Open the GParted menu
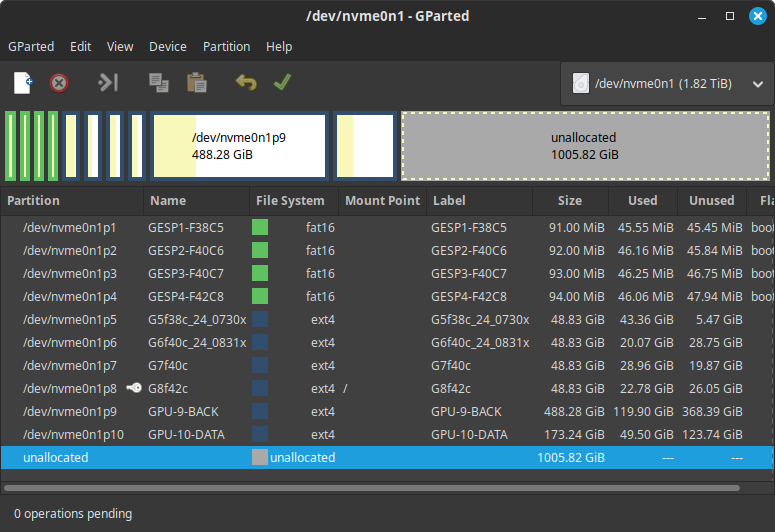This screenshot has height=532, width=775. coord(31,46)
